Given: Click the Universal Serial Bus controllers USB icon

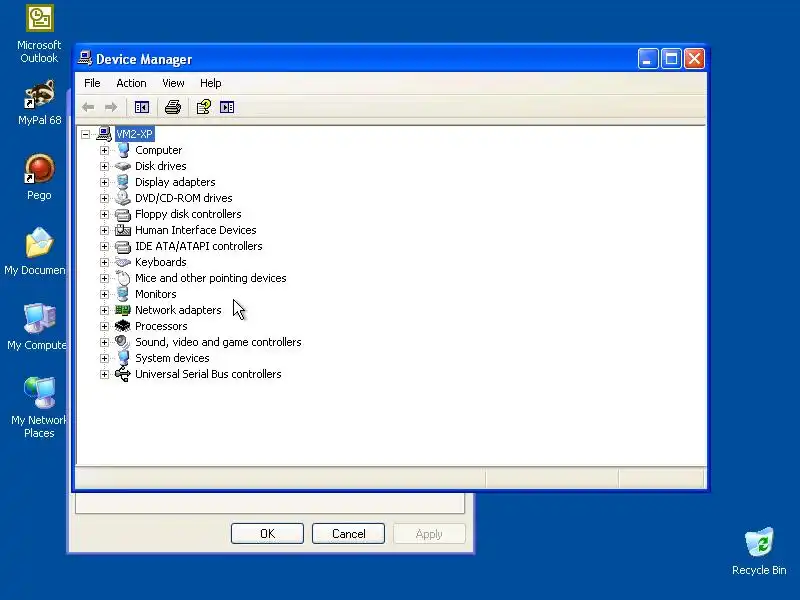Looking at the screenshot, I should [123, 374].
